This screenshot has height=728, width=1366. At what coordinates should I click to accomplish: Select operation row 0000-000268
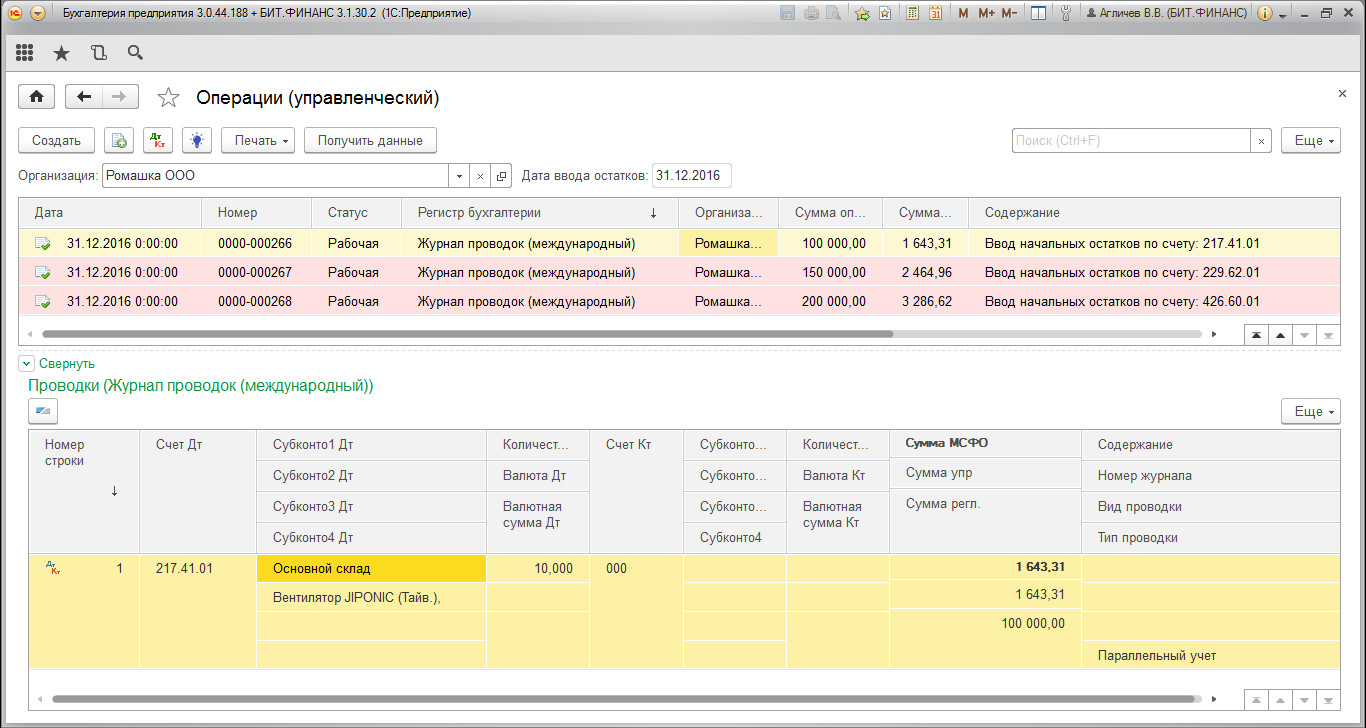(x=679, y=301)
